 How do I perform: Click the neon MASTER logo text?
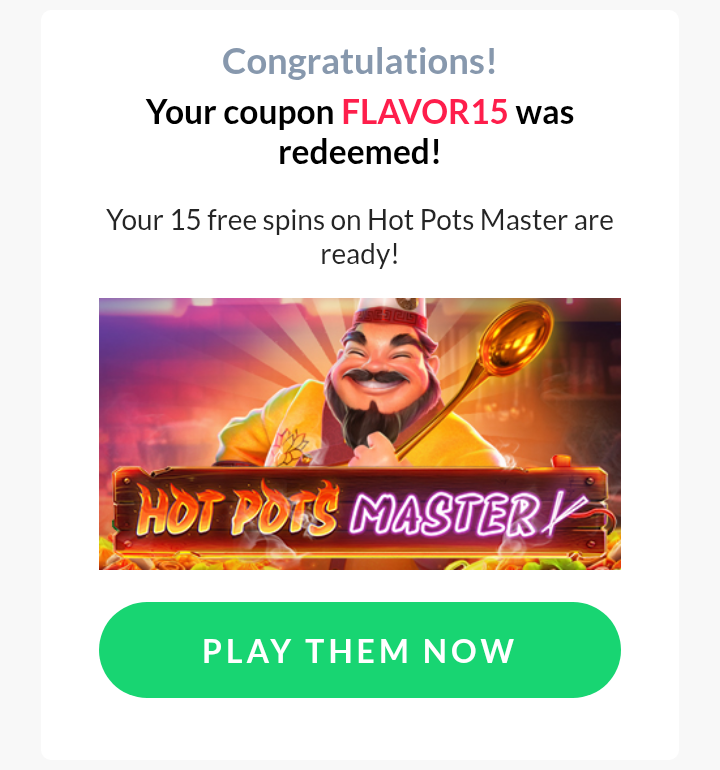444,515
